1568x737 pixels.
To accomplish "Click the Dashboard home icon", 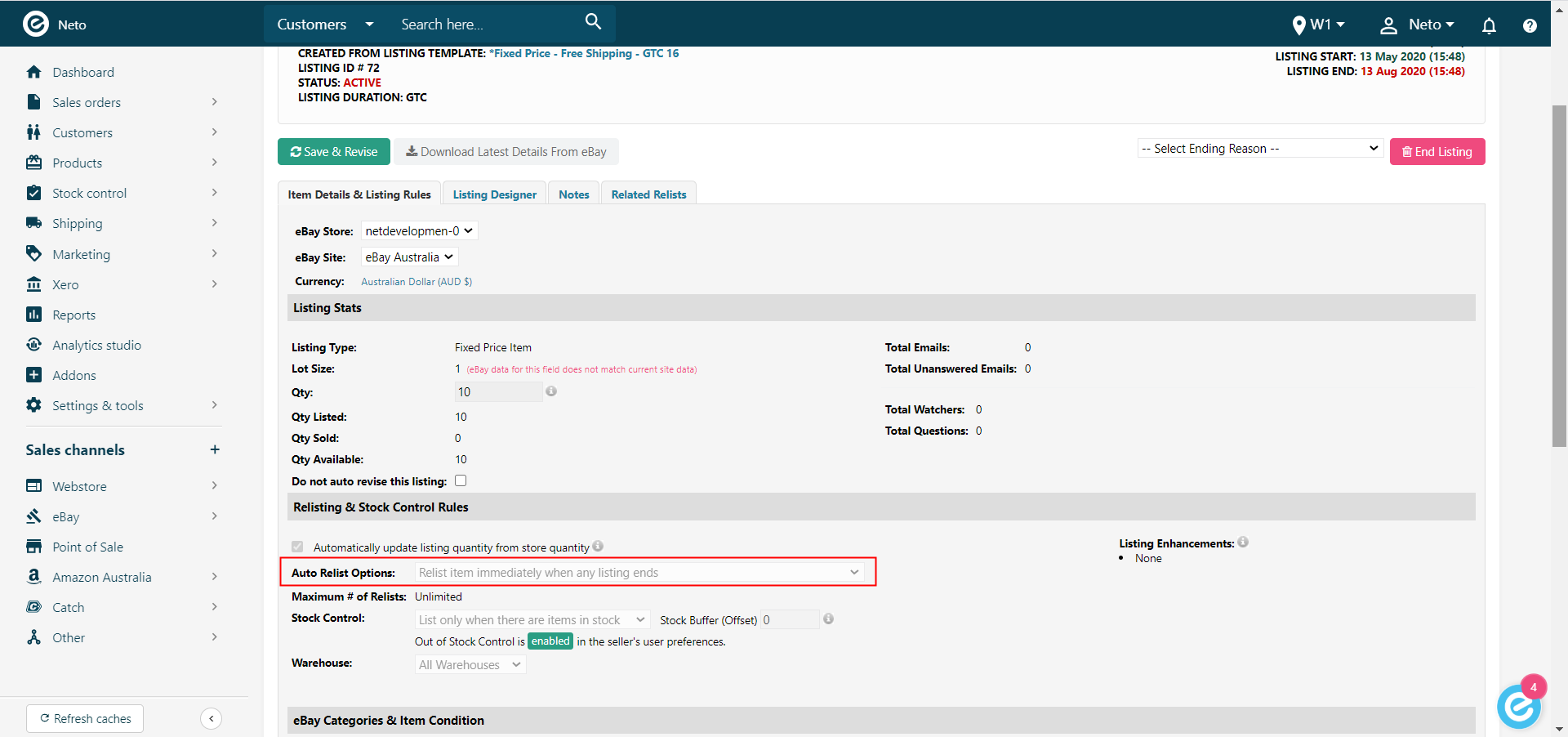I will click(x=33, y=72).
